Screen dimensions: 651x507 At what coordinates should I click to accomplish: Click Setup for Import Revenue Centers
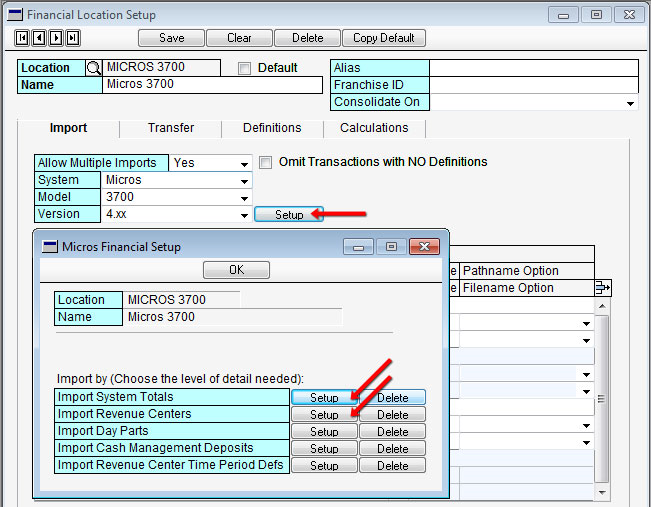tap(324, 414)
